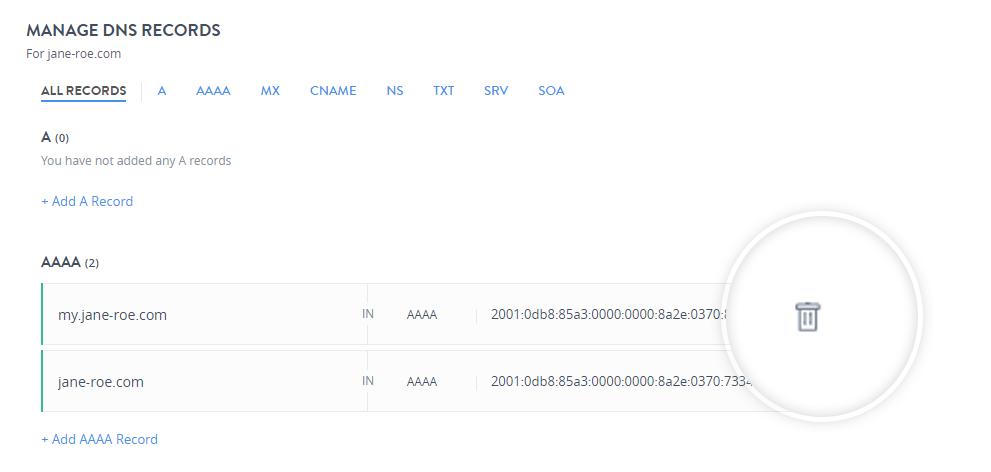Open the A records tab
The image size is (991, 472).
(x=161, y=91)
